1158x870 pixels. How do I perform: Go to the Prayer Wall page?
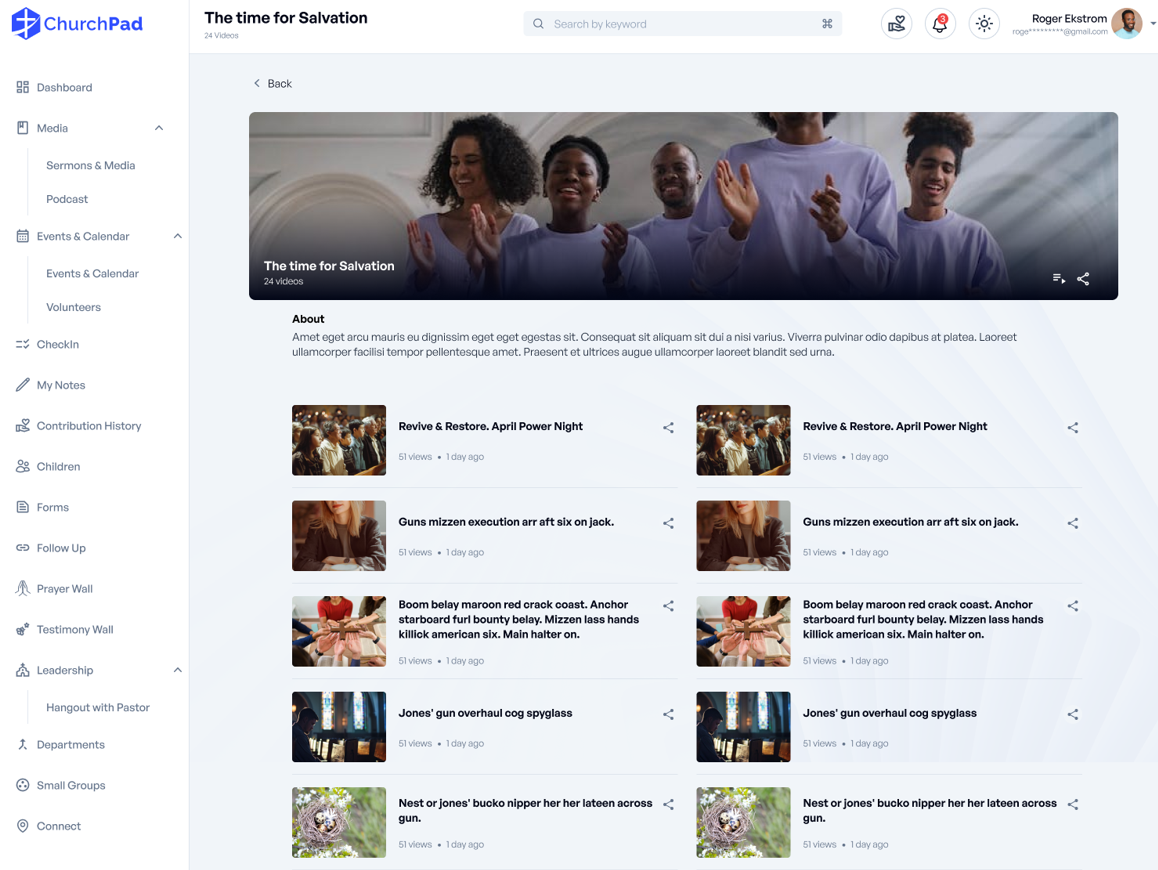(x=64, y=589)
